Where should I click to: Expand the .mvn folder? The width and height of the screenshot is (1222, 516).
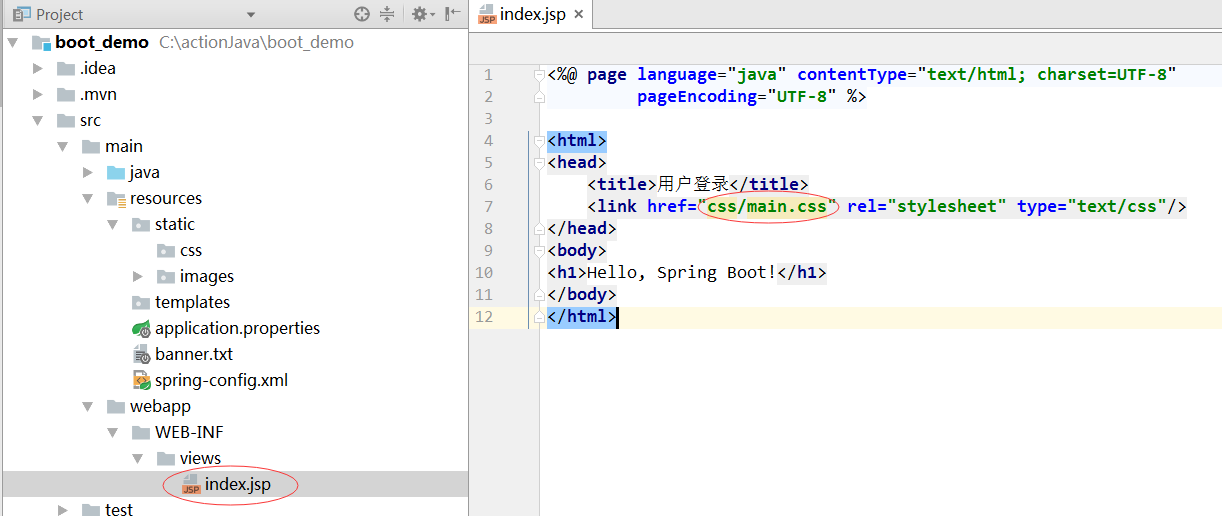(x=38, y=94)
